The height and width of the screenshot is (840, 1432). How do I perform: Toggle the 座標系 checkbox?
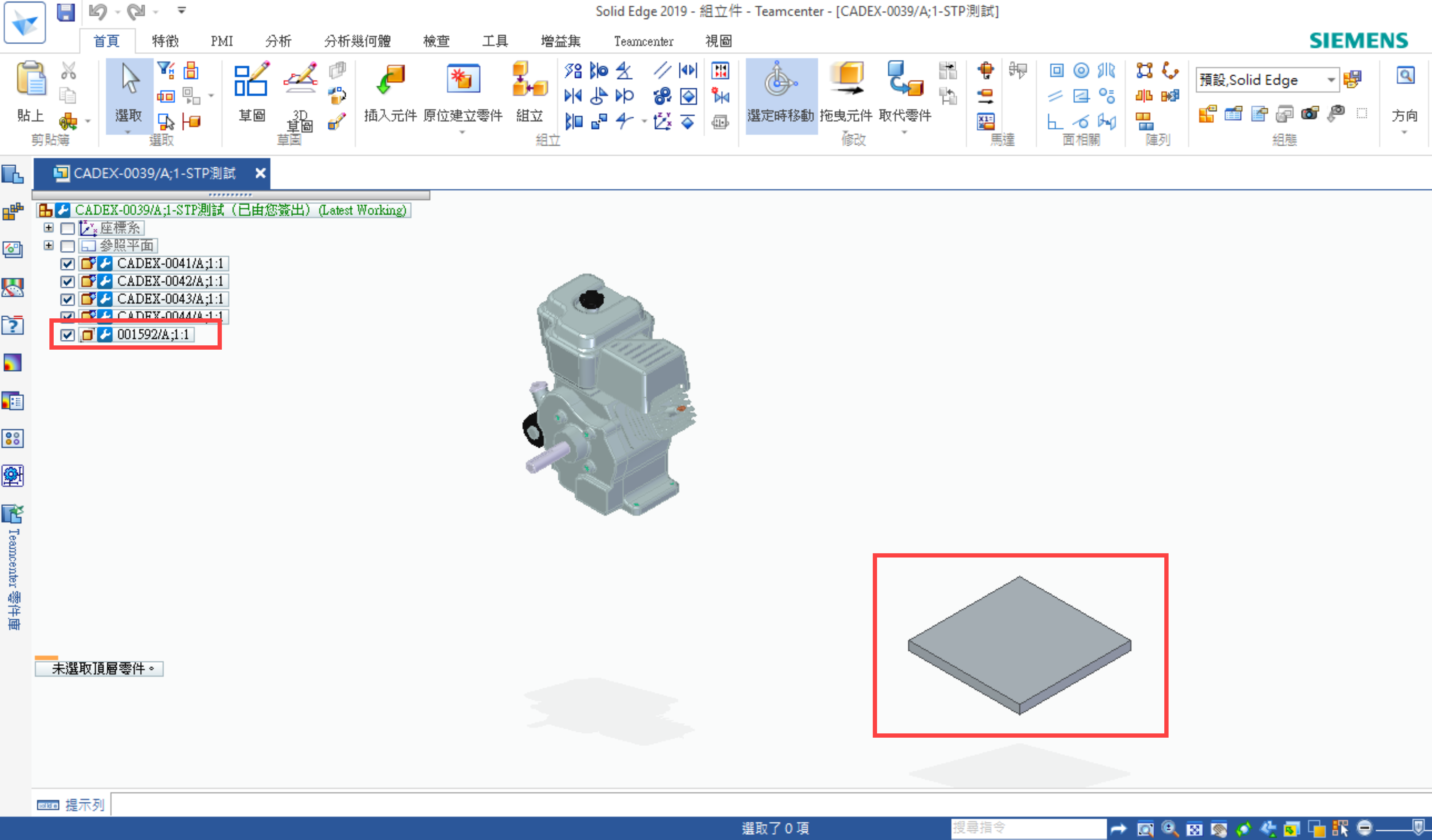(68, 228)
